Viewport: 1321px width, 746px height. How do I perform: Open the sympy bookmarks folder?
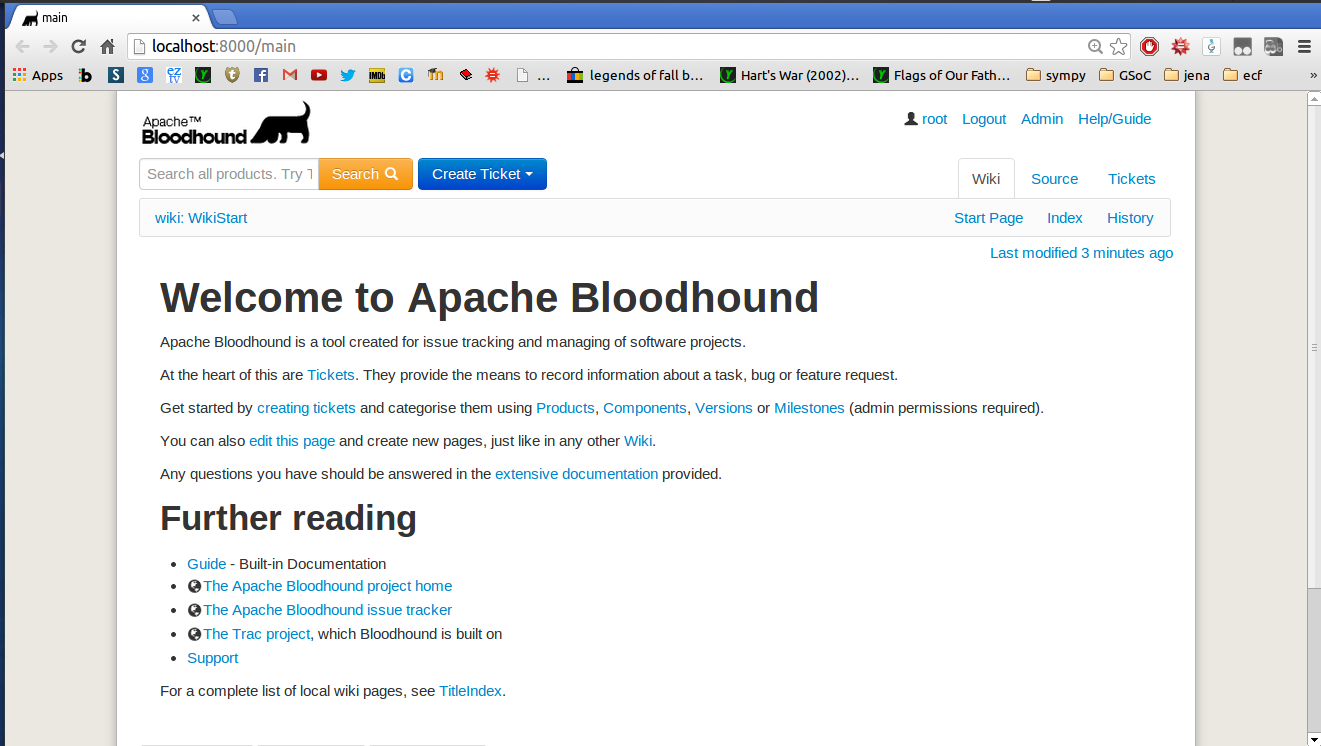(1056, 75)
